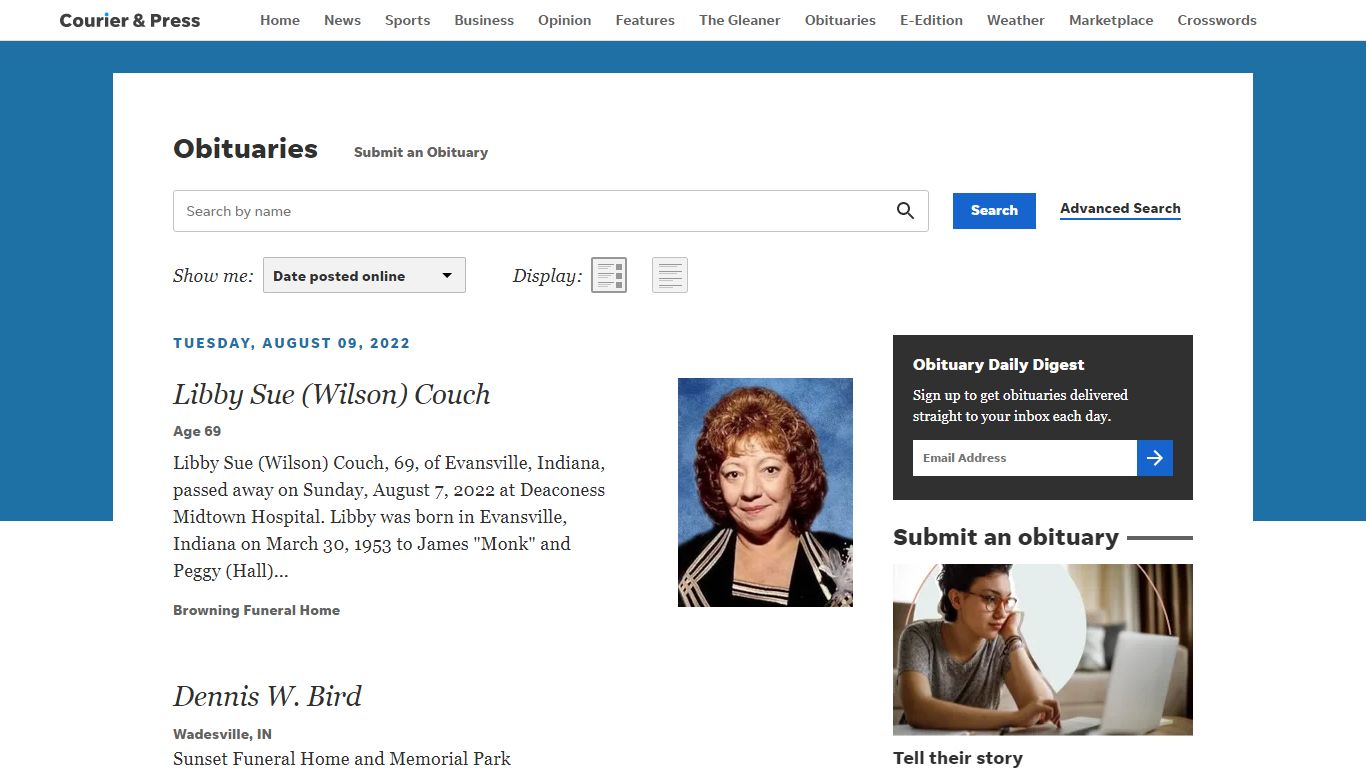Click the portrait photo of Libby Couch

click(x=765, y=492)
